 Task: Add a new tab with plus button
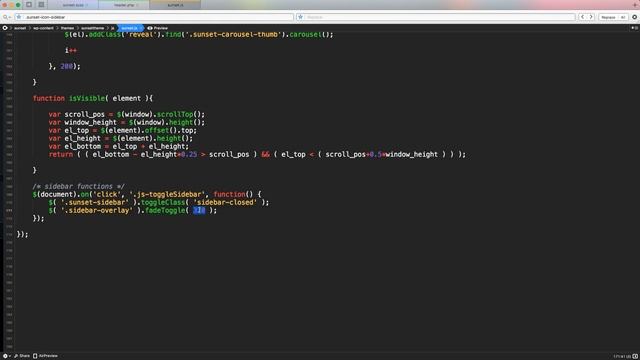pyautogui.click(x=636, y=4)
